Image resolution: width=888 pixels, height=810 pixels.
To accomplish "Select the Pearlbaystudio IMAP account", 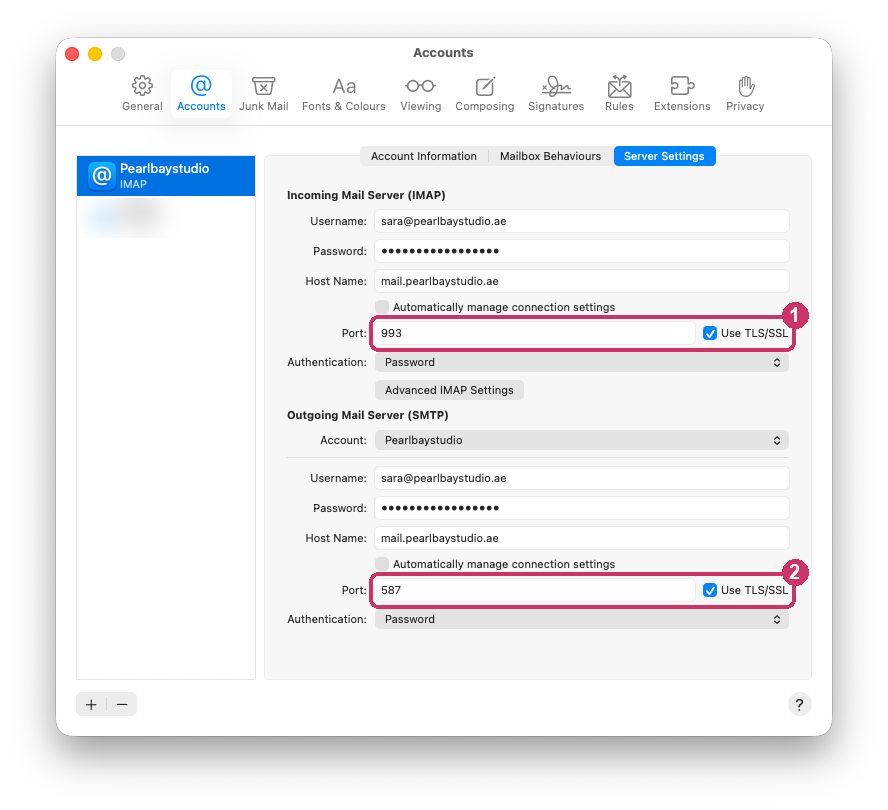I will (x=166, y=176).
